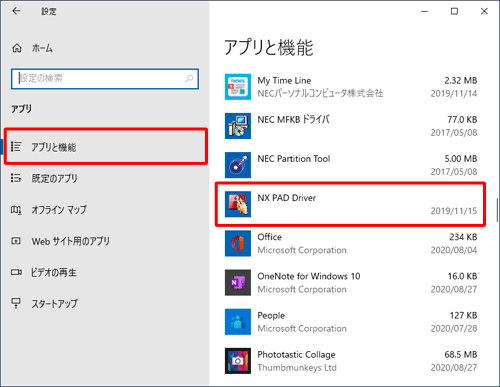
Task: Click the 2020/08/04 install date
Action: 454,250
